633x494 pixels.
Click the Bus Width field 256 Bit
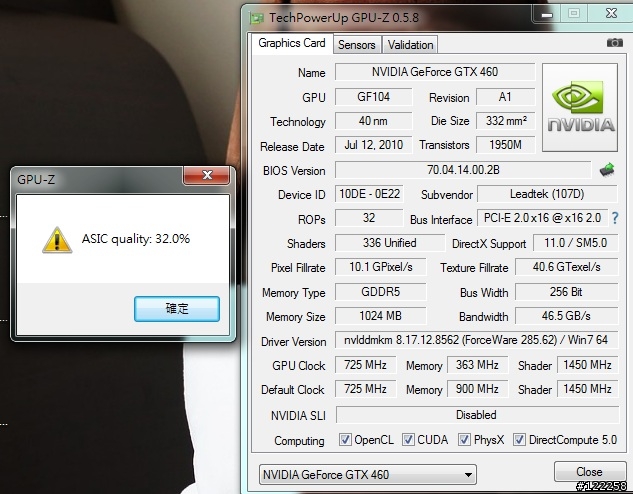tap(566, 292)
